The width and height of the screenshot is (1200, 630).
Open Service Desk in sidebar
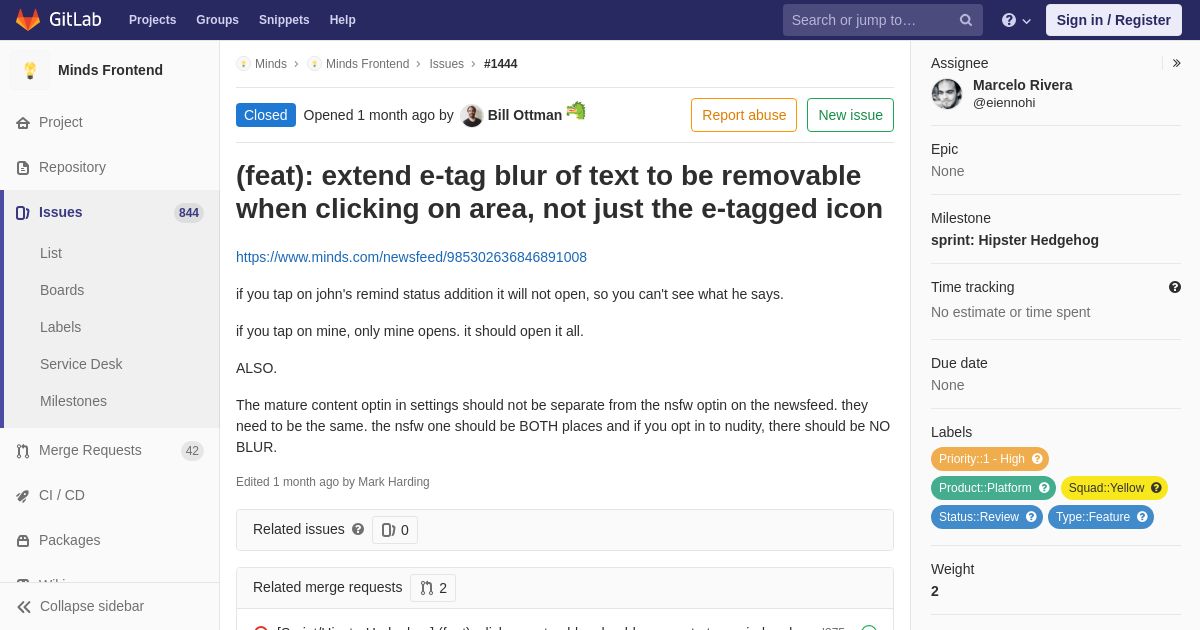(81, 364)
